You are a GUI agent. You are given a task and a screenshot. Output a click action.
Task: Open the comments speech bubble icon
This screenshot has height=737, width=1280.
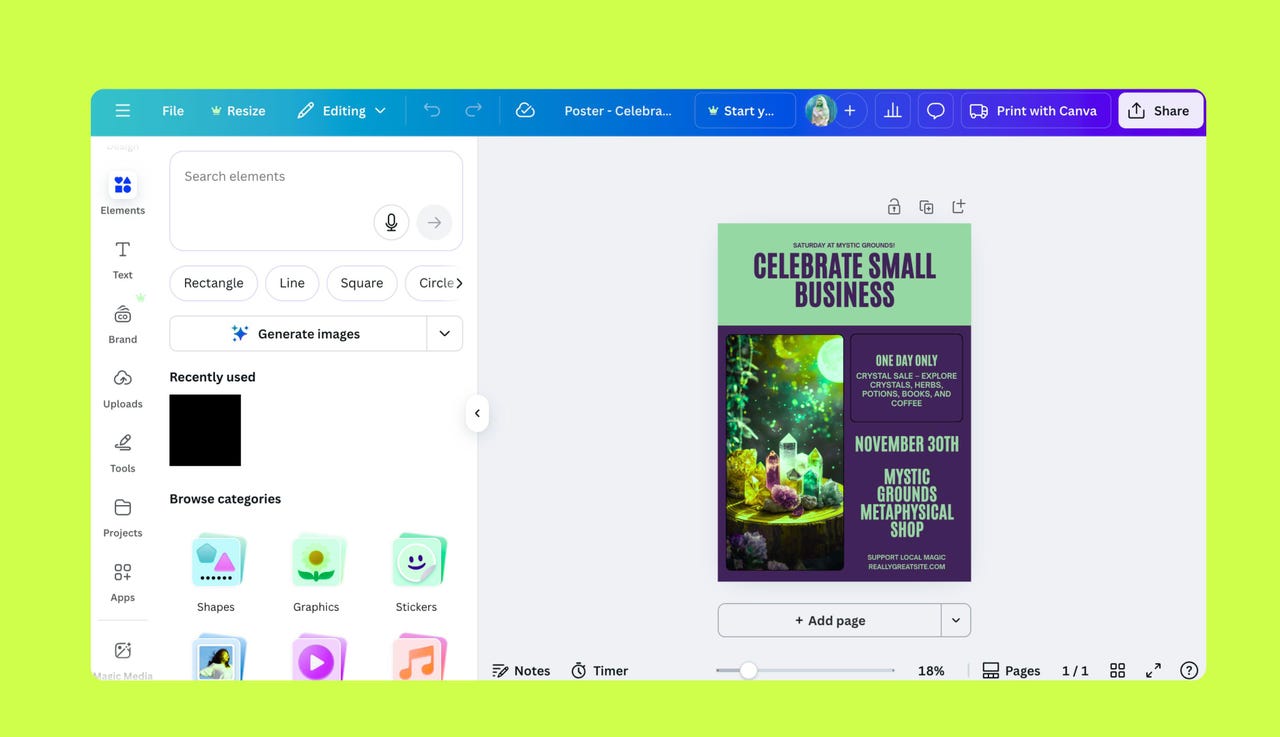click(935, 111)
